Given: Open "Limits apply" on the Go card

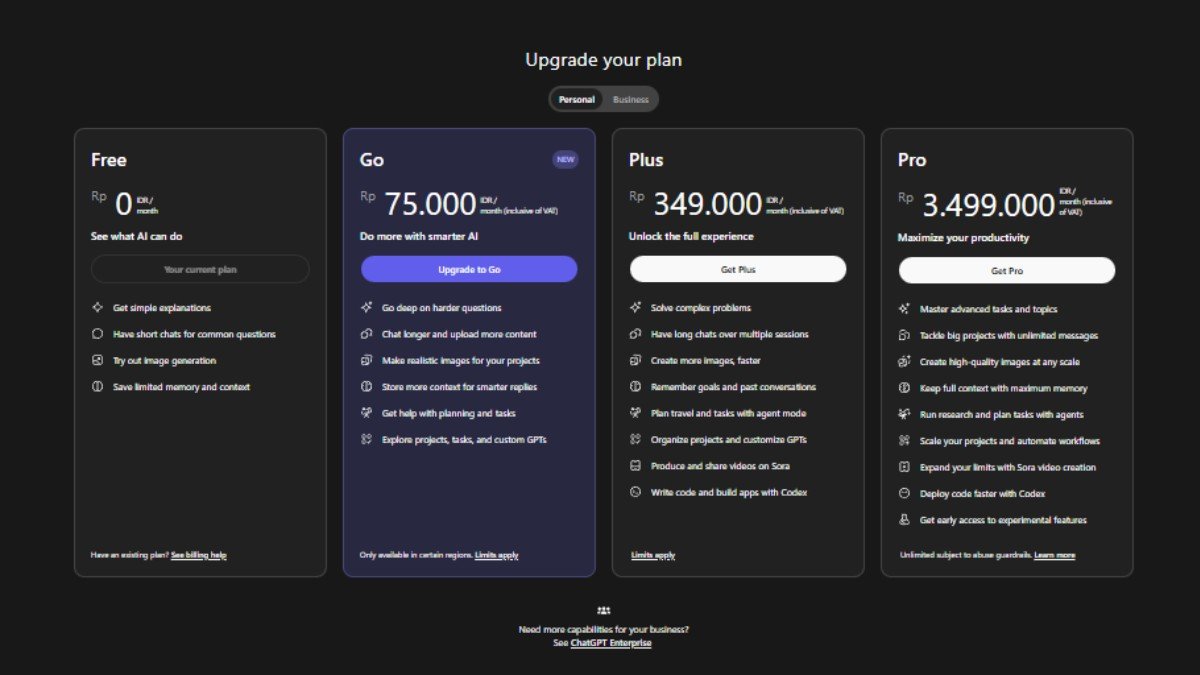Looking at the screenshot, I should pyautogui.click(x=497, y=554).
